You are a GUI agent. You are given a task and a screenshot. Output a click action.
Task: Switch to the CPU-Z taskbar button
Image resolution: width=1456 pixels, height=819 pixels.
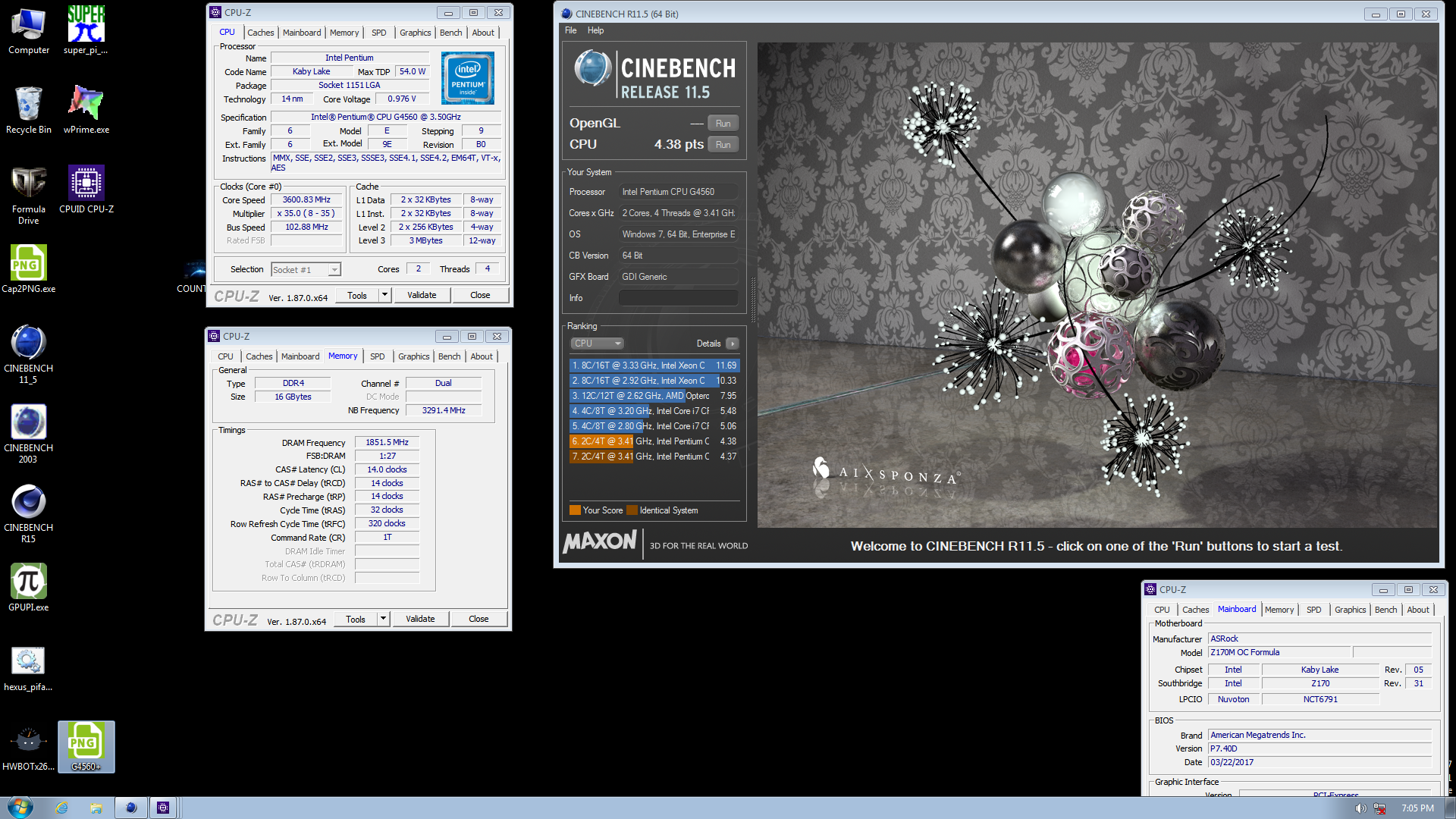click(x=163, y=808)
